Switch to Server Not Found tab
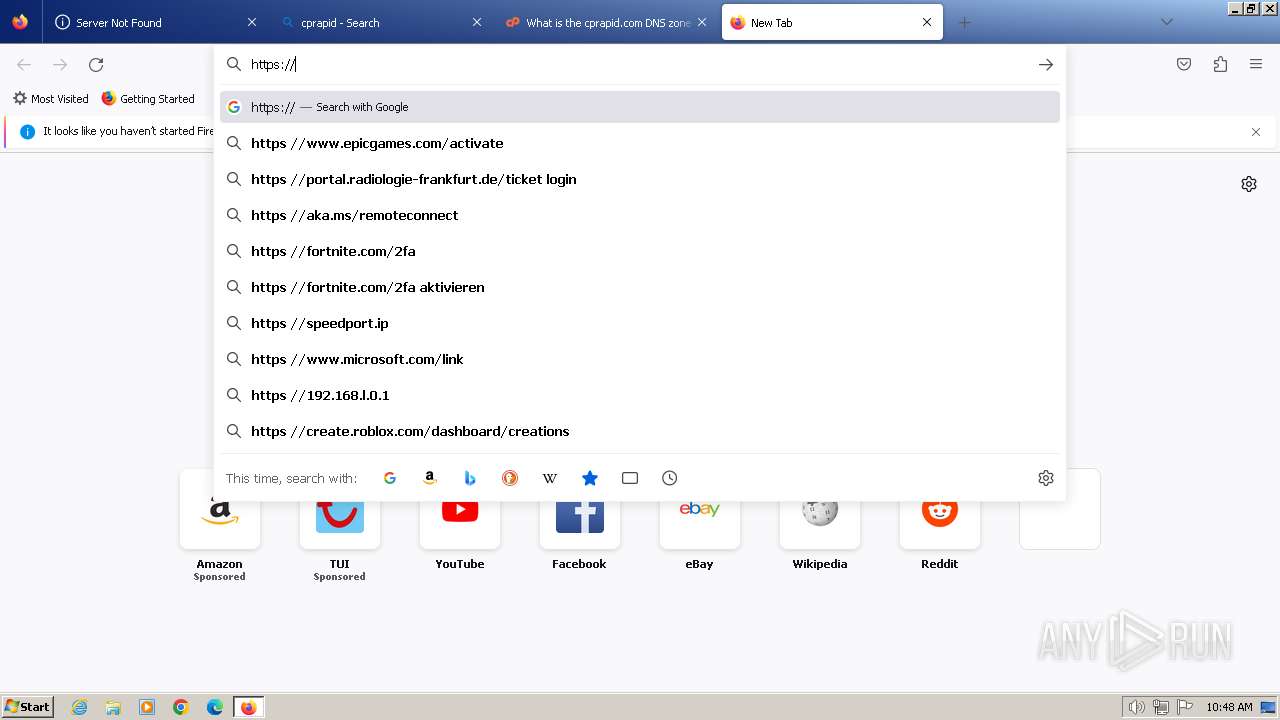Viewport: 1280px width, 720px height. click(155, 22)
